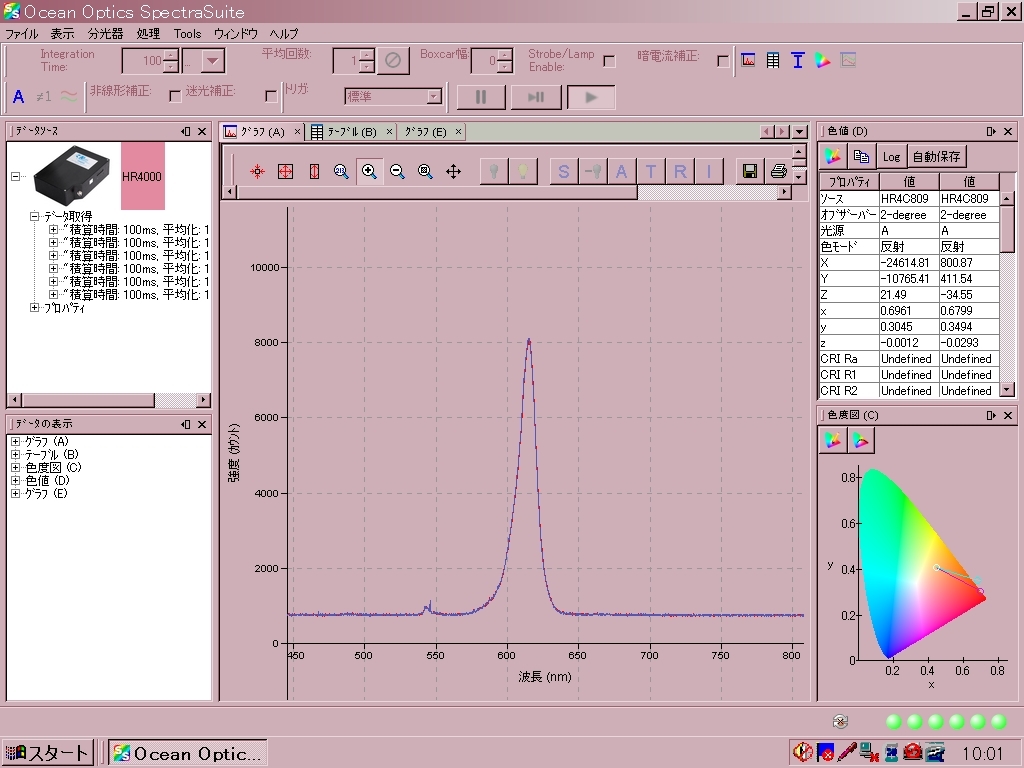This screenshot has width=1024, height=768.
Task: Click the color wheel icon in color values panel
Action: 833,156
